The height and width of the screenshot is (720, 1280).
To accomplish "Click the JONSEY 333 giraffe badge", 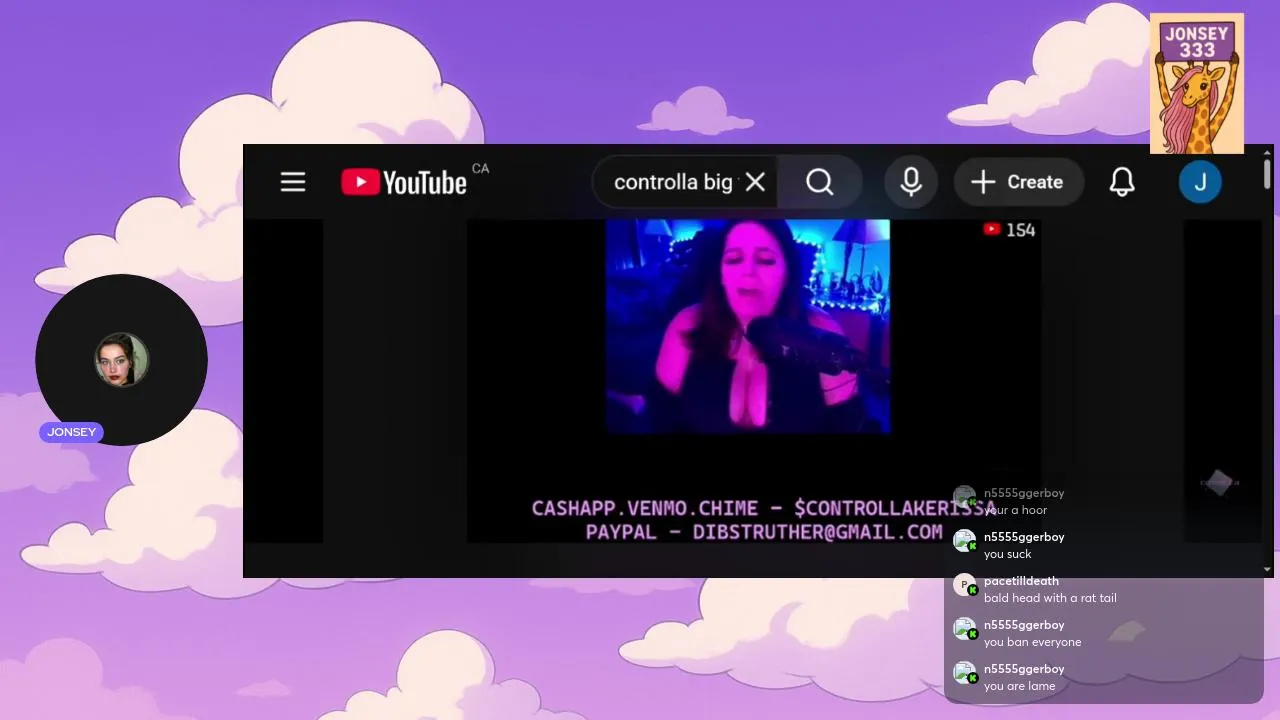I will tap(1197, 83).
